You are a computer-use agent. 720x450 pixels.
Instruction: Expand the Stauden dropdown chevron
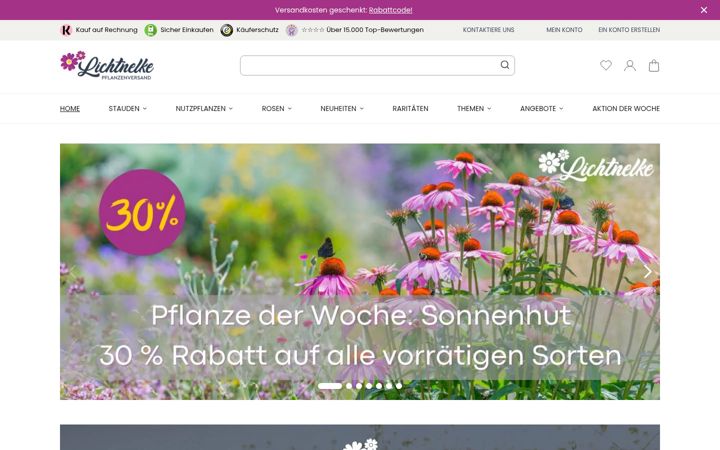145,108
